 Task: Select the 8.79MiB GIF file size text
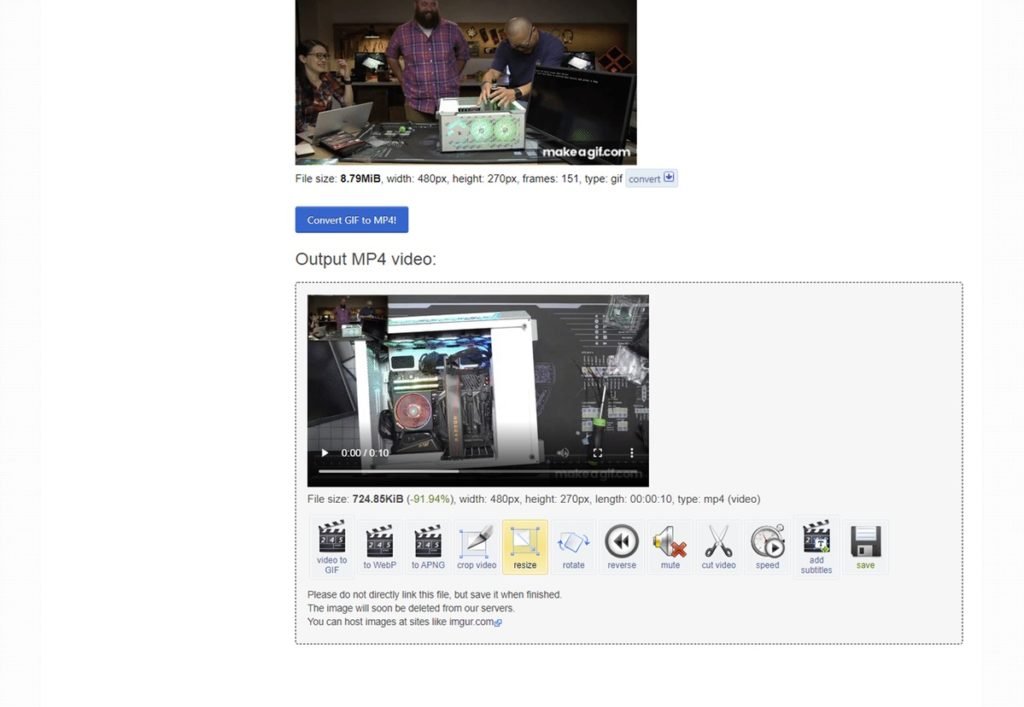tap(360, 178)
